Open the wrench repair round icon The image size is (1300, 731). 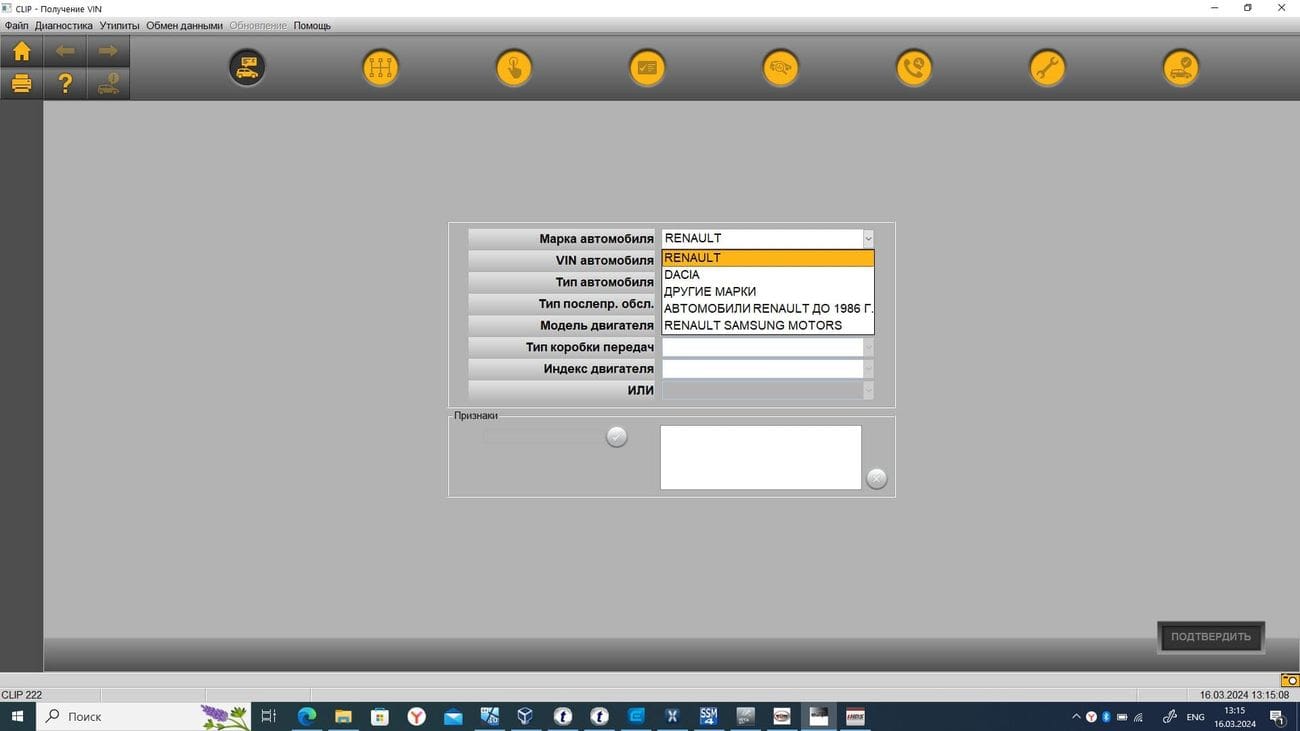pos(1047,68)
